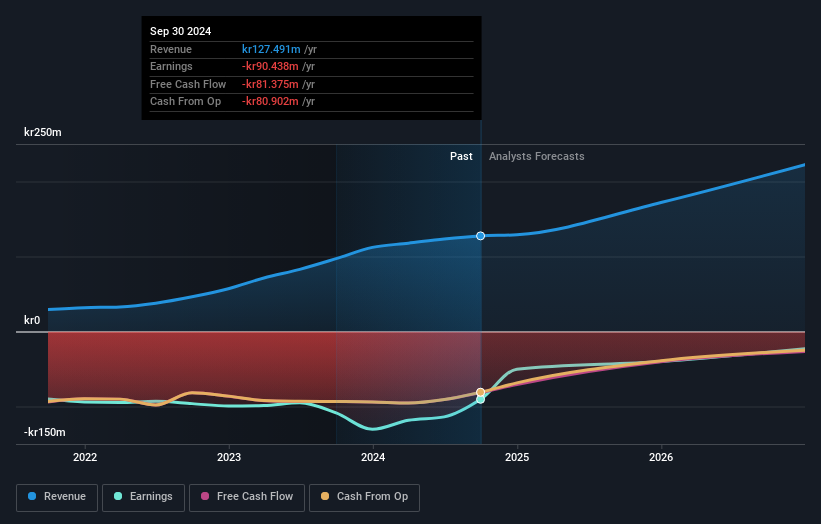Select the Revenue data point marker on the blue line
Screen dimensions: 821x524
480,236
